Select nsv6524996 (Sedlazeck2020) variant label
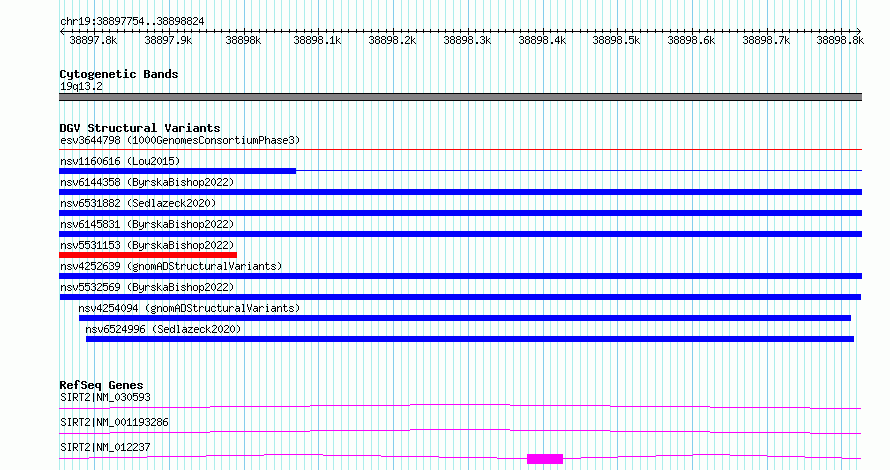 point(163,329)
